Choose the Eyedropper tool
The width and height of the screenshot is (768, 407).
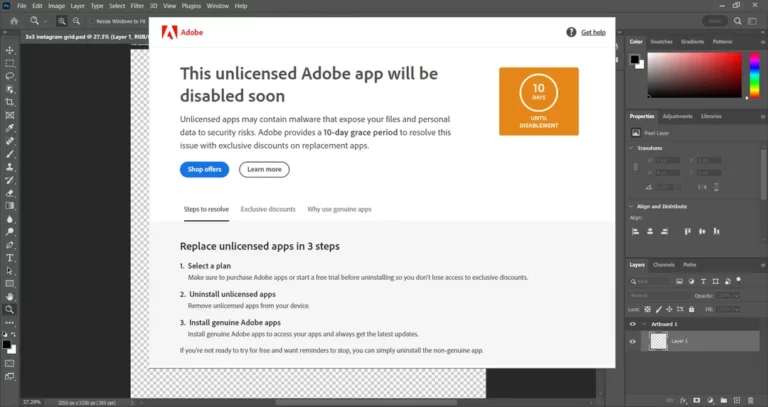coord(10,128)
